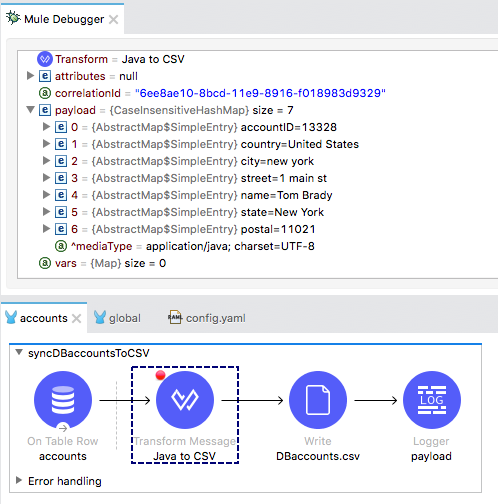Click the element icon of entry 3
Image resolution: width=498 pixels, height=504 pixels.
61,178
